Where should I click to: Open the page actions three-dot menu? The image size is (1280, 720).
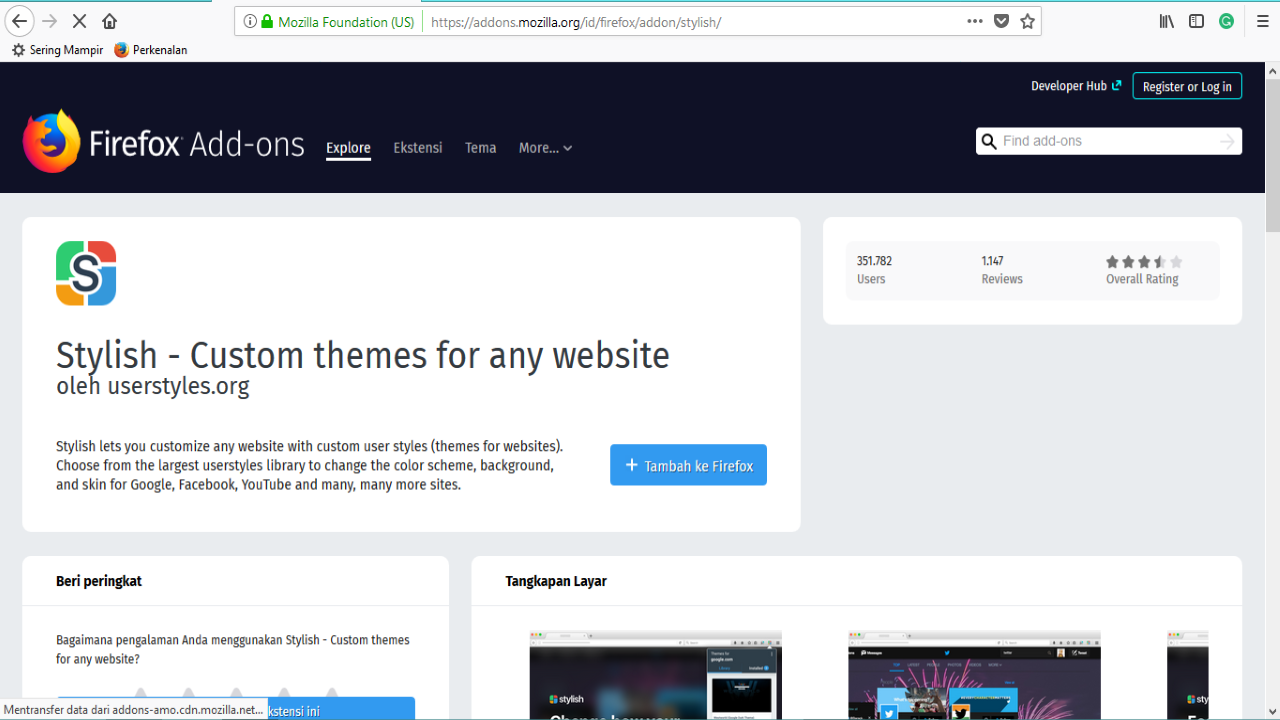975,21
